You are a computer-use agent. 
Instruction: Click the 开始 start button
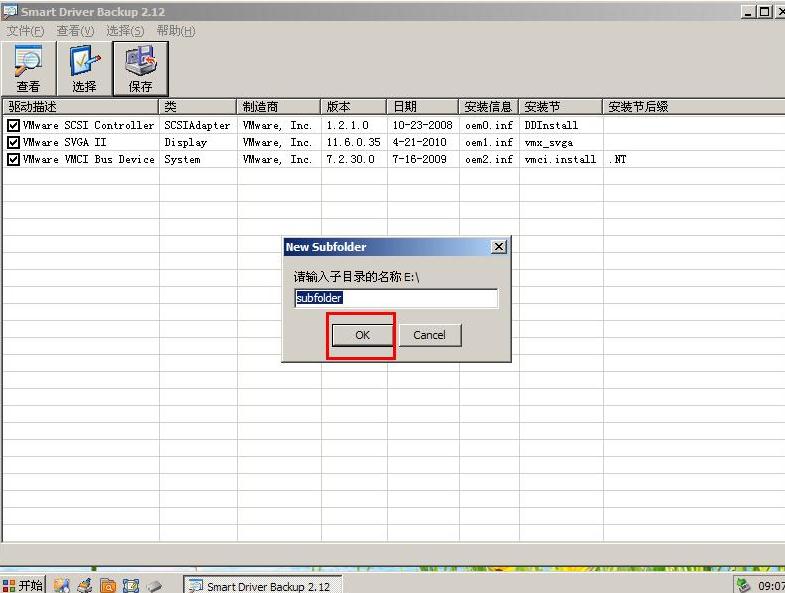23,584
